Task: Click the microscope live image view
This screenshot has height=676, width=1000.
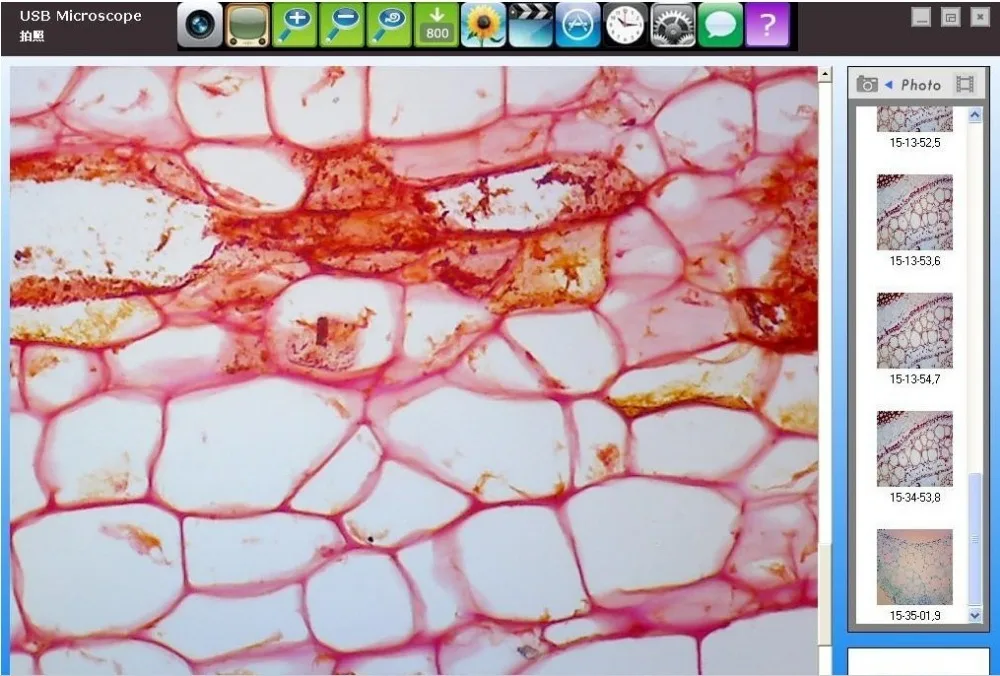Action: 414,371
